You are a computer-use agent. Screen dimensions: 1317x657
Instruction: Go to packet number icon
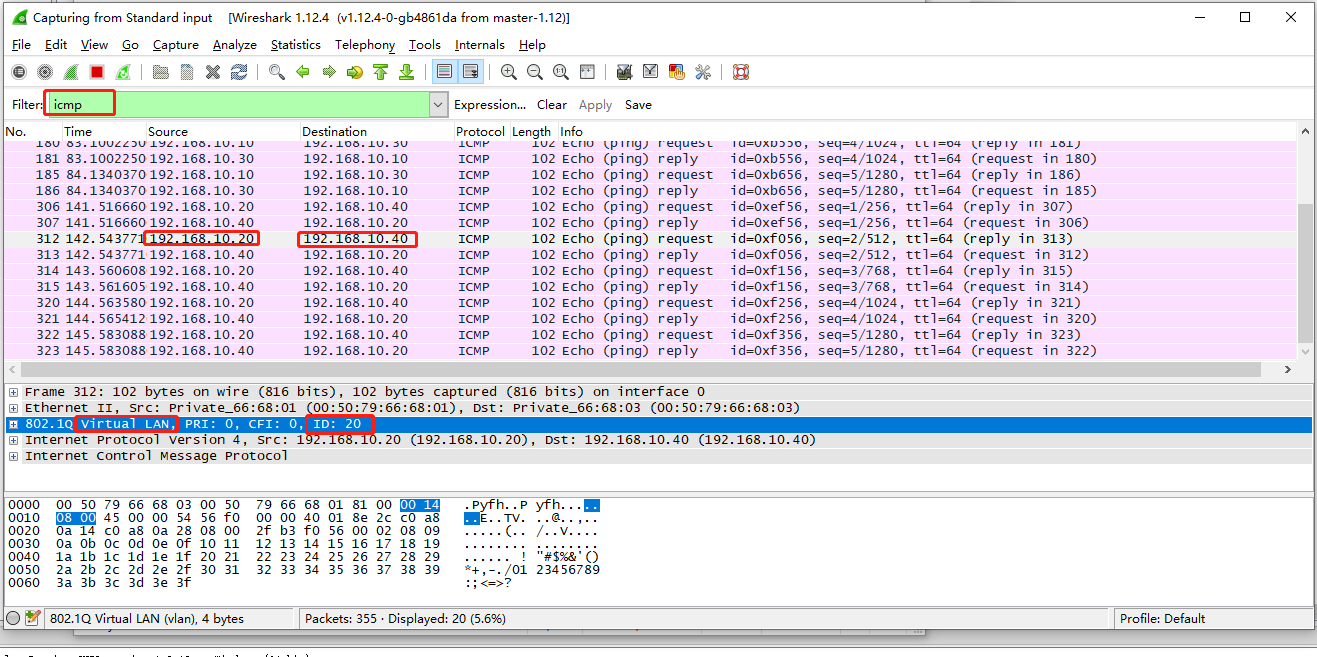354,72
